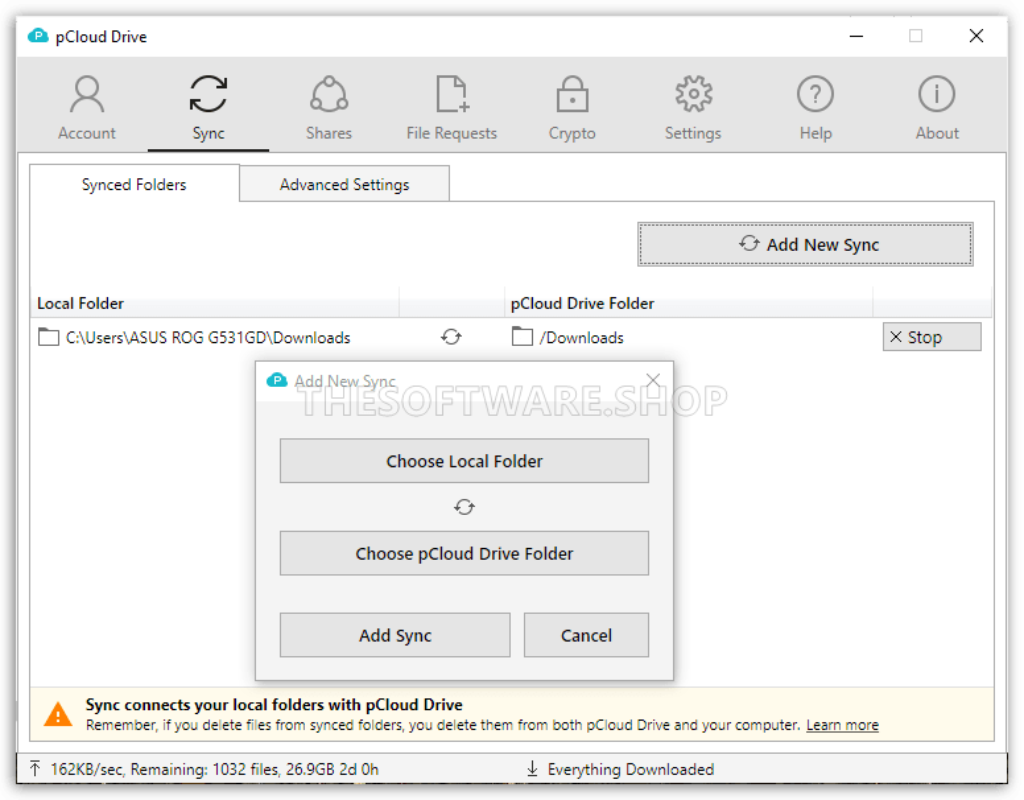Switch to Advanced Settings tab
This screenshot has height=800, width=1024.
pyautogui.click(x=344, y=184)
